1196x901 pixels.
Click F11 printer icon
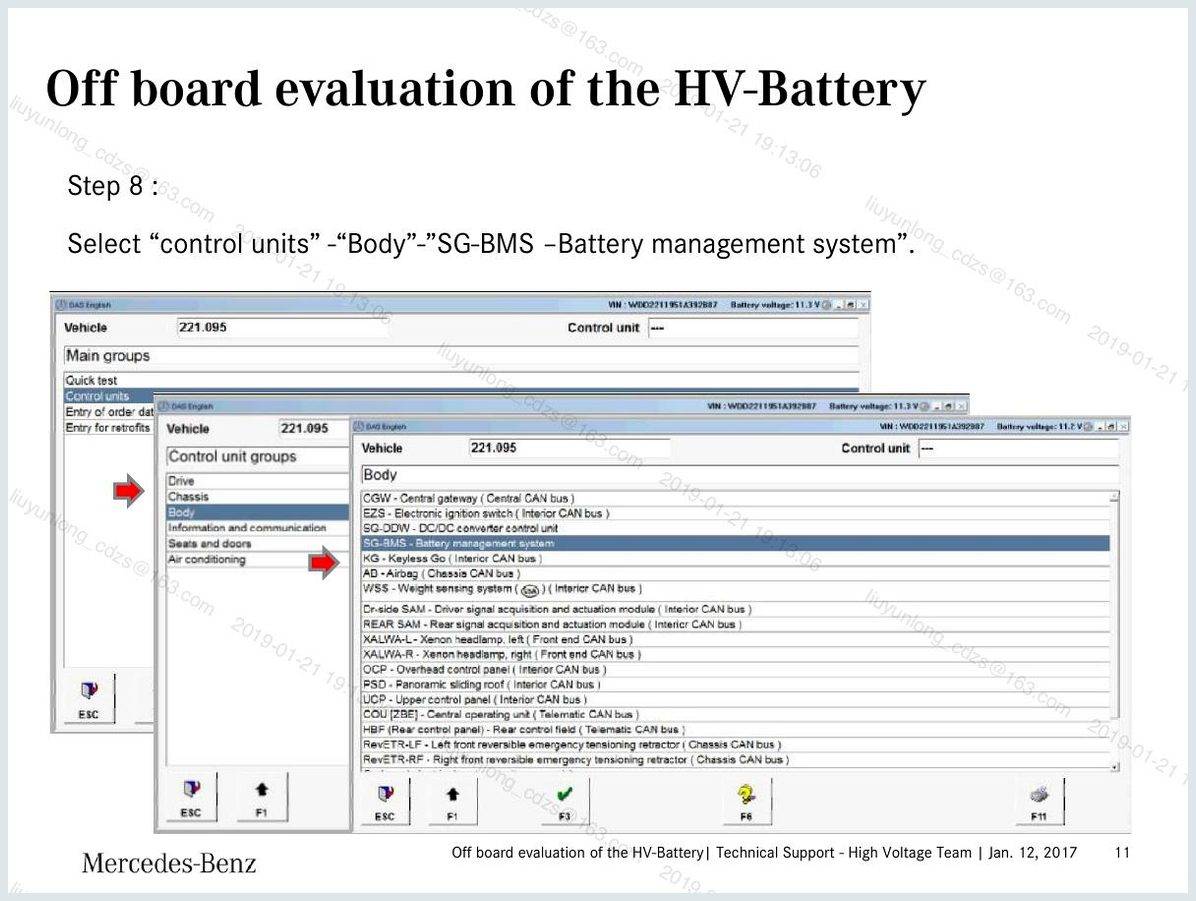click(x=1039, y=801)
